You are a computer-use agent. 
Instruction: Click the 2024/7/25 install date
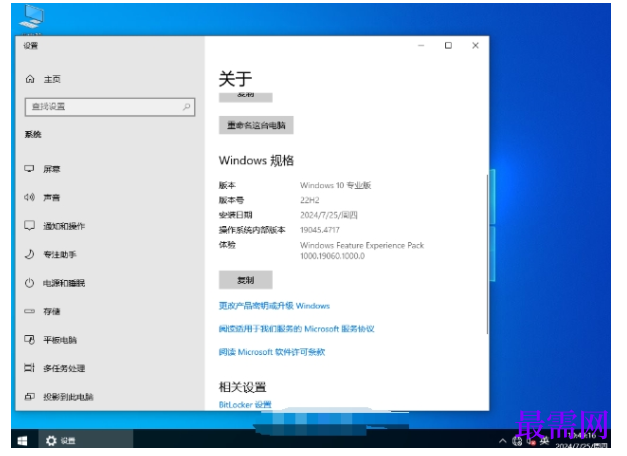coord(329,215)
